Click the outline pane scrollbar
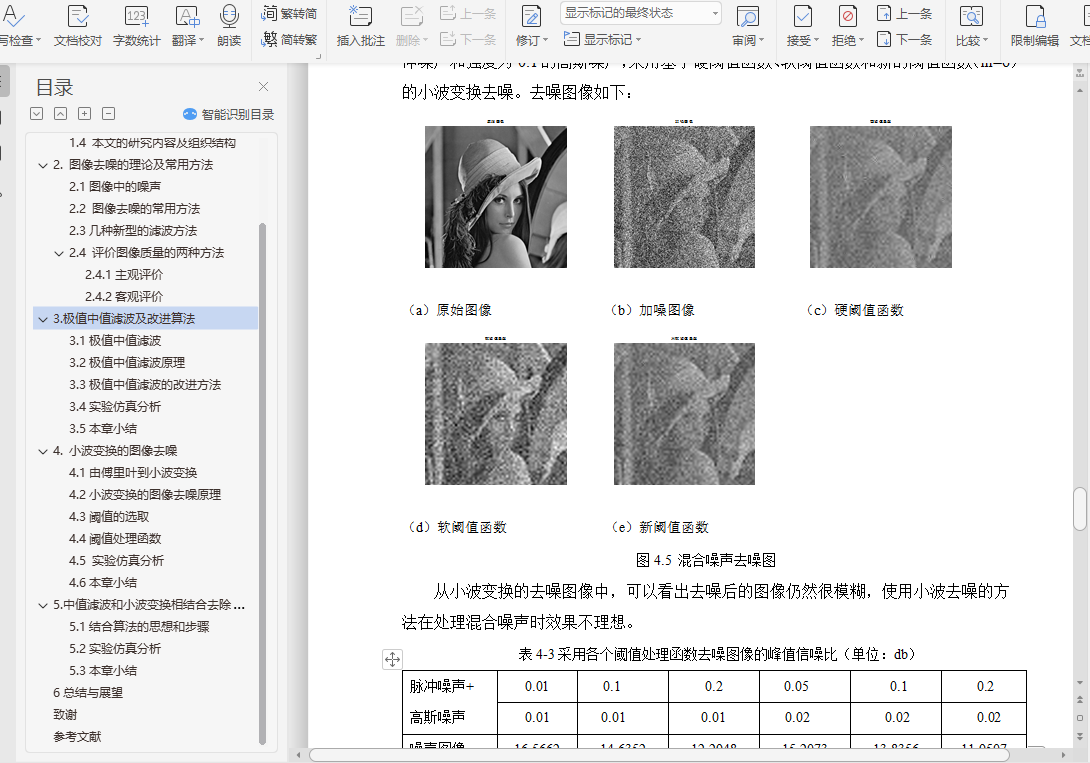The width and height of the screenshot is (1090, 763). pos(262,484)
